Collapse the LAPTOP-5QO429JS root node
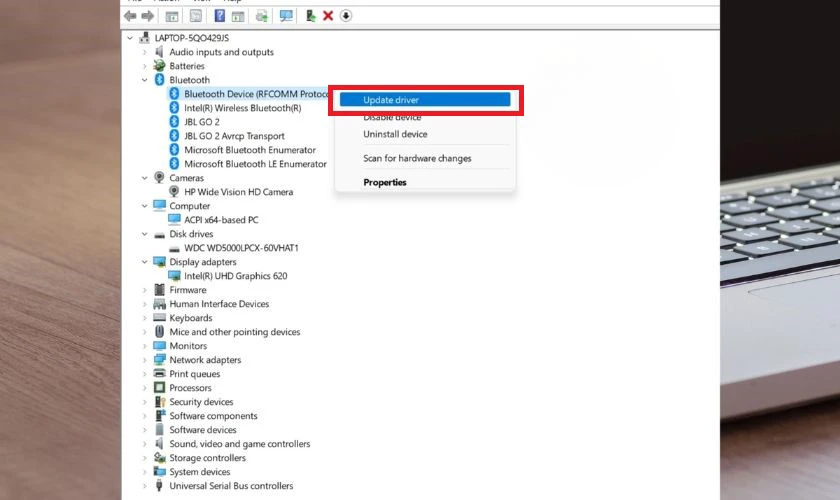840x500 pixels. click(x=130, y=38)
